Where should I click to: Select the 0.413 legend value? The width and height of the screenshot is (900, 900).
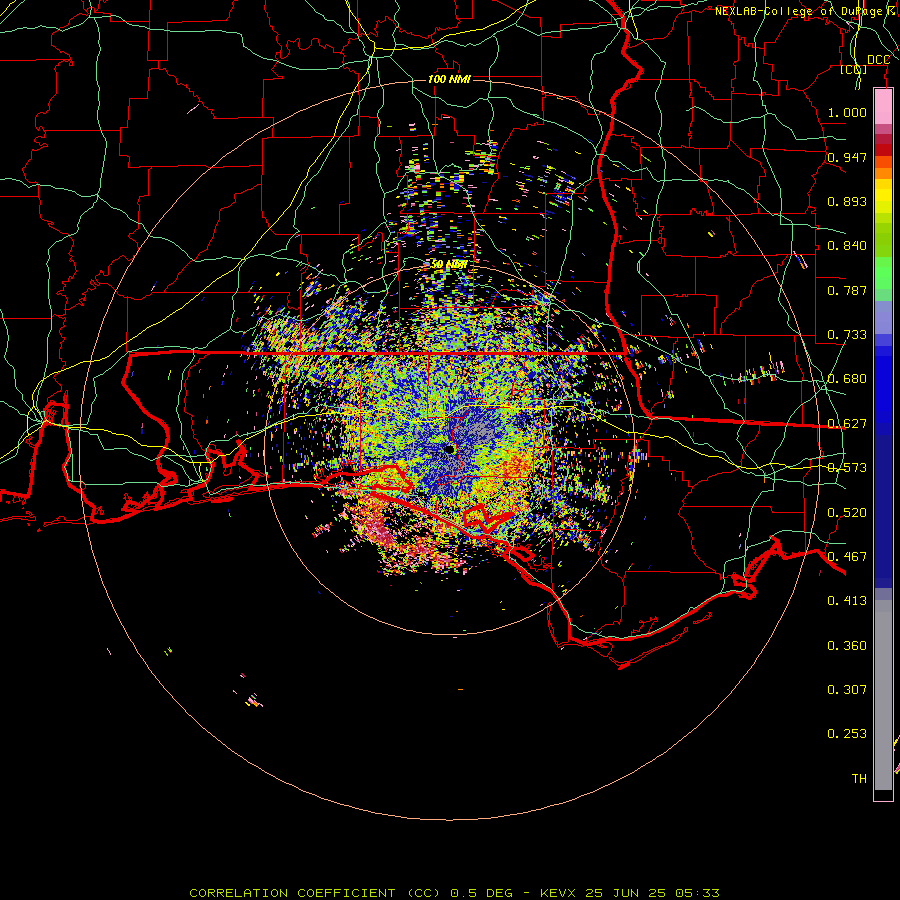pyautogui.click(x=847, y=601)
